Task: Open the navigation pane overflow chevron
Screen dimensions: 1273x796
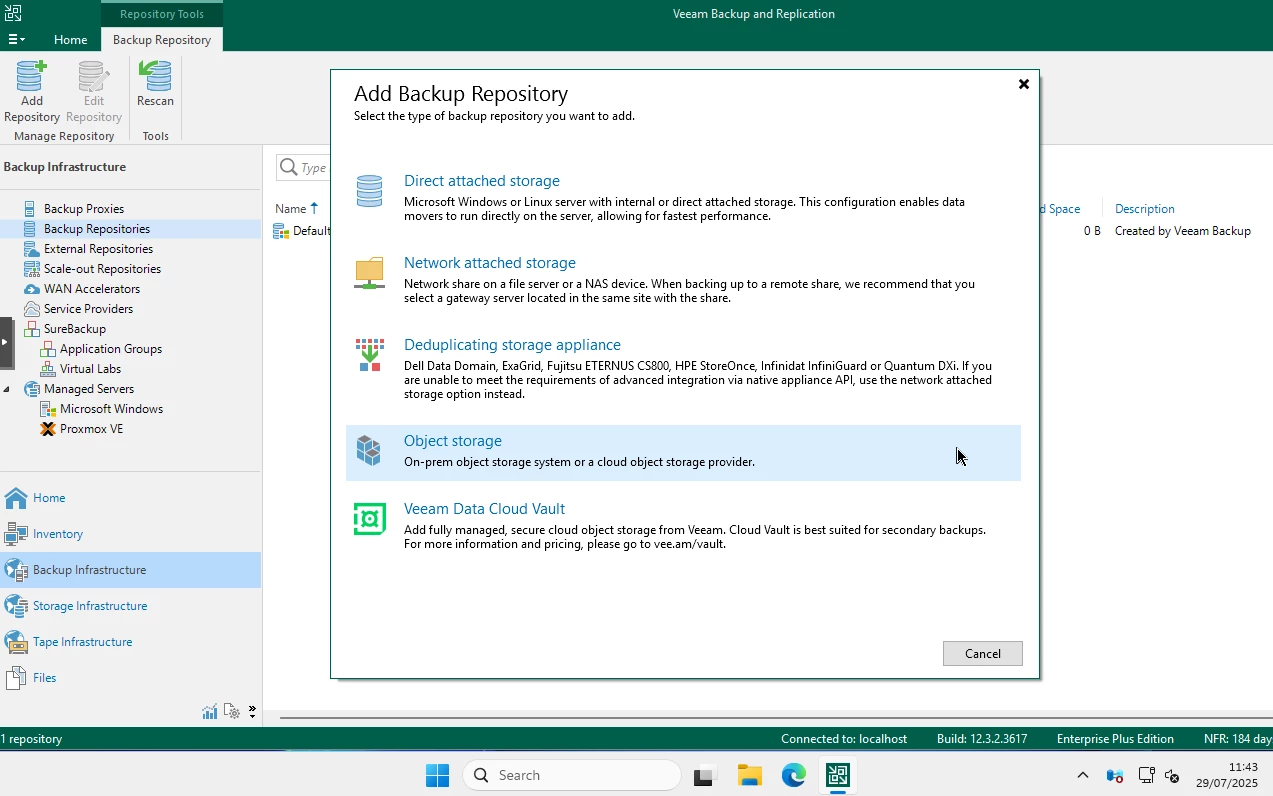Action: click(252, 712)
